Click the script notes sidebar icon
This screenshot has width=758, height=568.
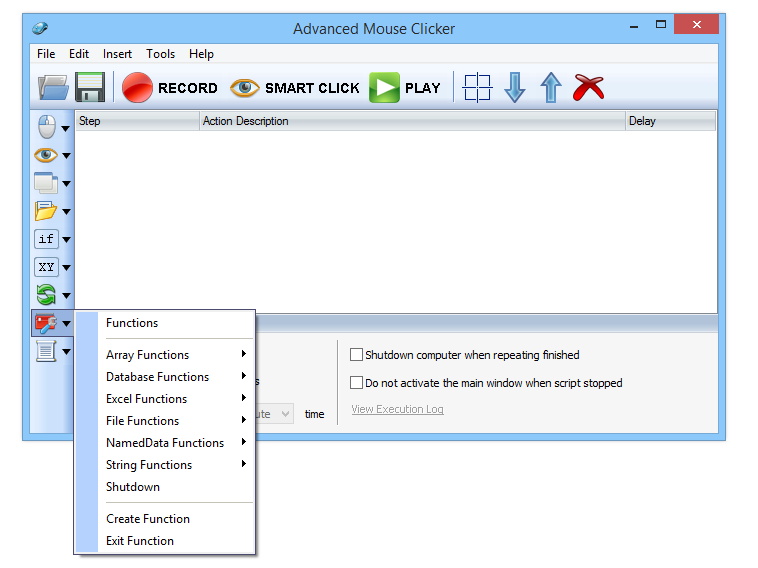coord(46,350)
